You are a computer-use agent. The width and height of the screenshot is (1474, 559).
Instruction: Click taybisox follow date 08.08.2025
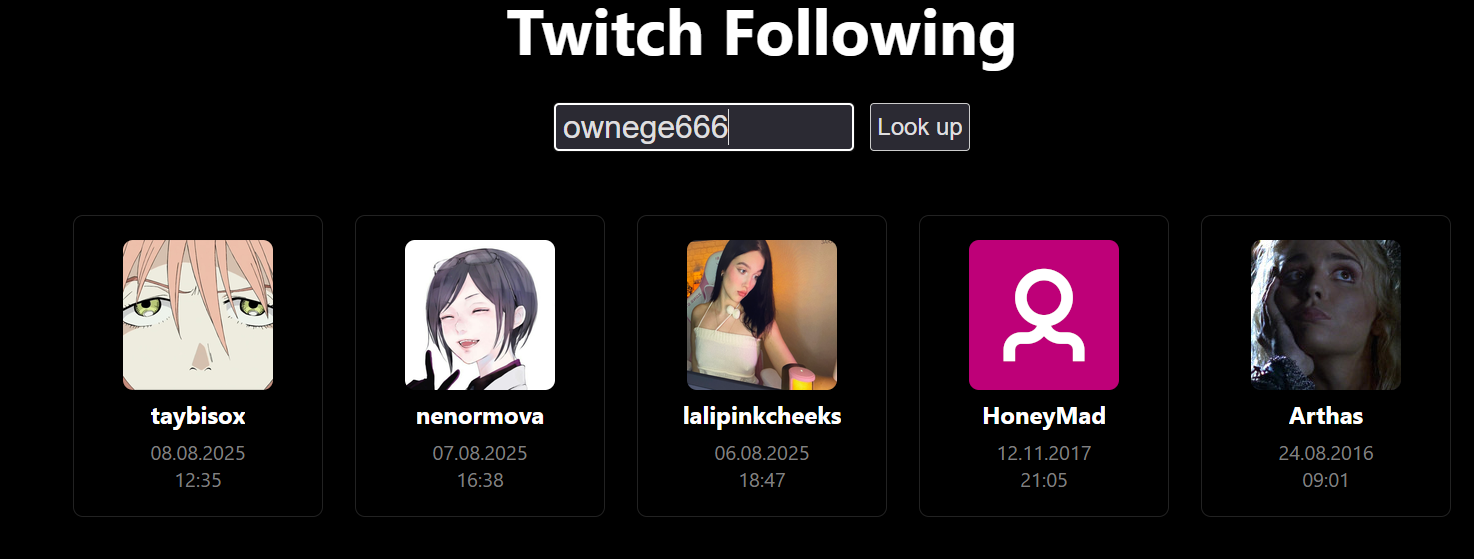tap(198, 454)
